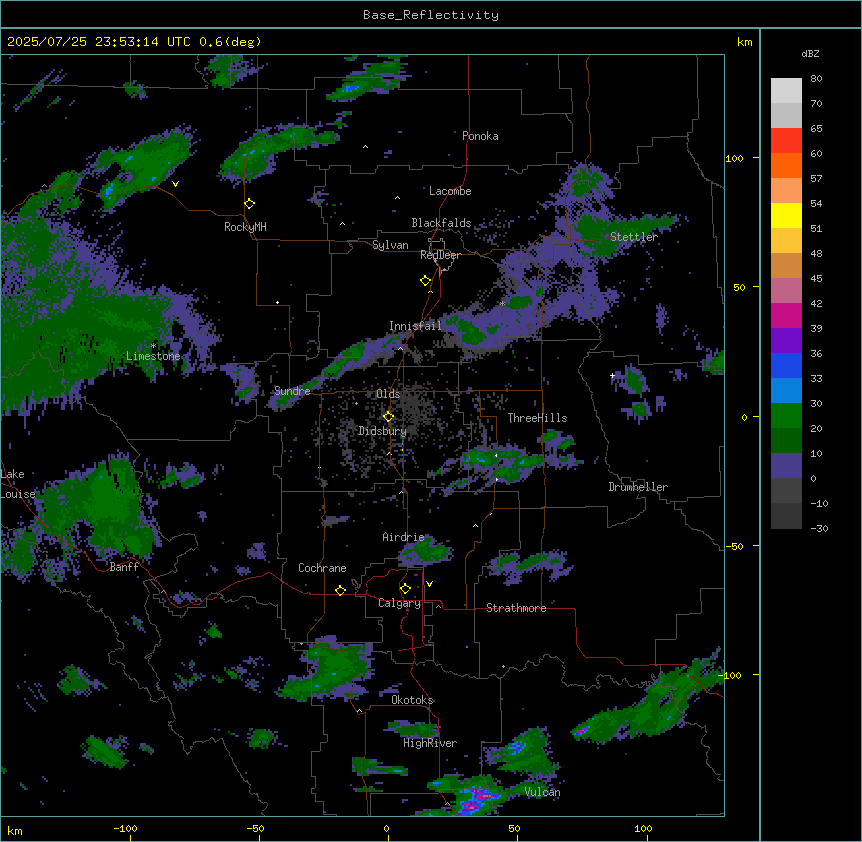Click the Airdrie label
This screenshot has height=842, width=862.
[x=403, y=537]
